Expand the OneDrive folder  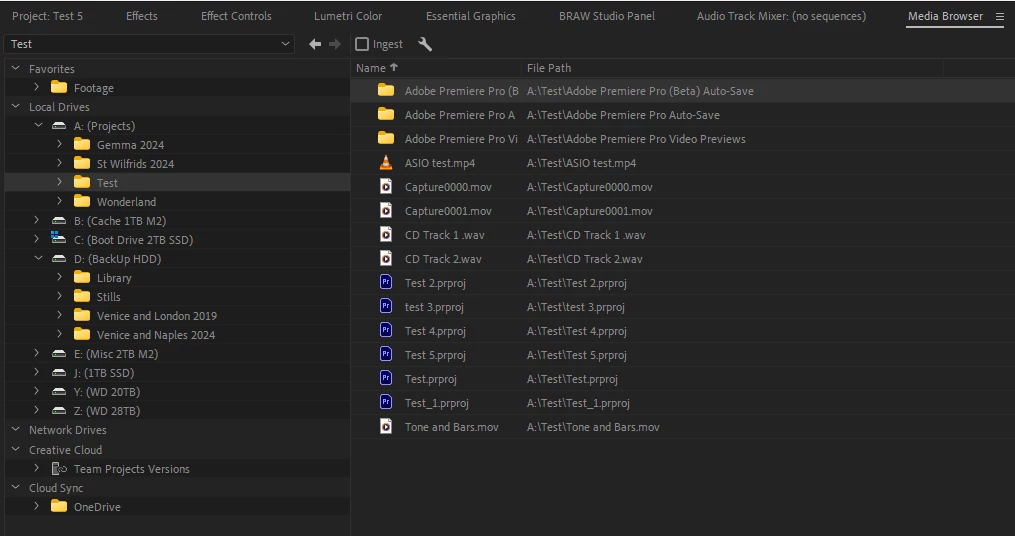[x=37, y=506]
